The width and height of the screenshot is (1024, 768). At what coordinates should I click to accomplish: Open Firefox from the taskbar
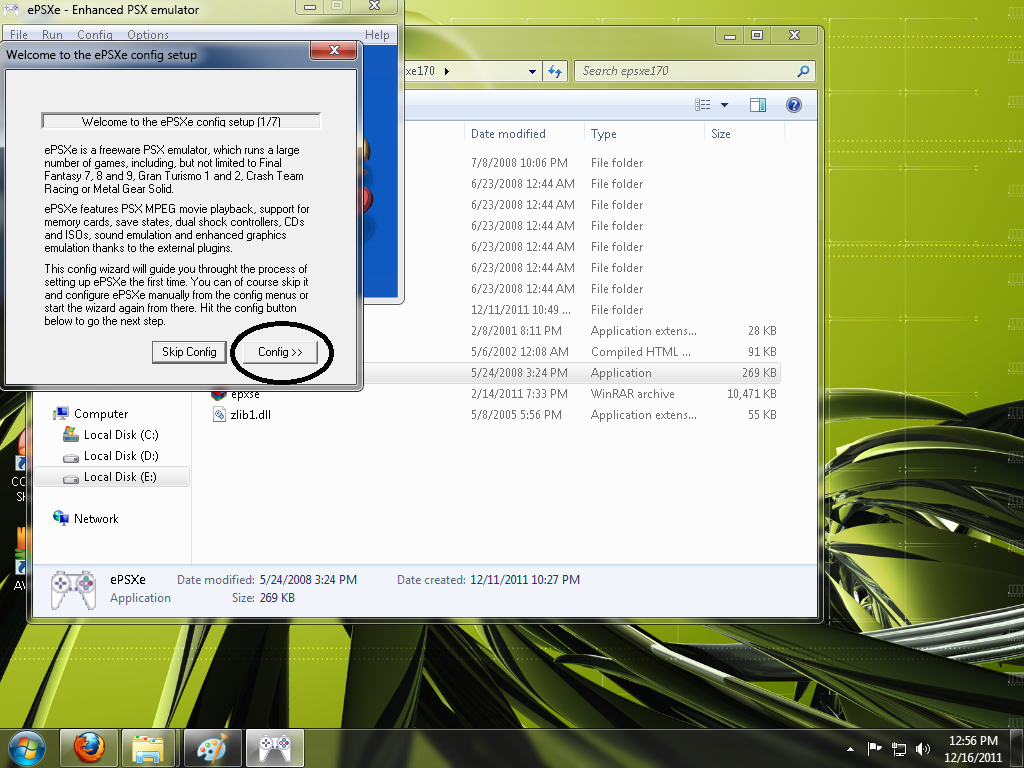[89, 748]
